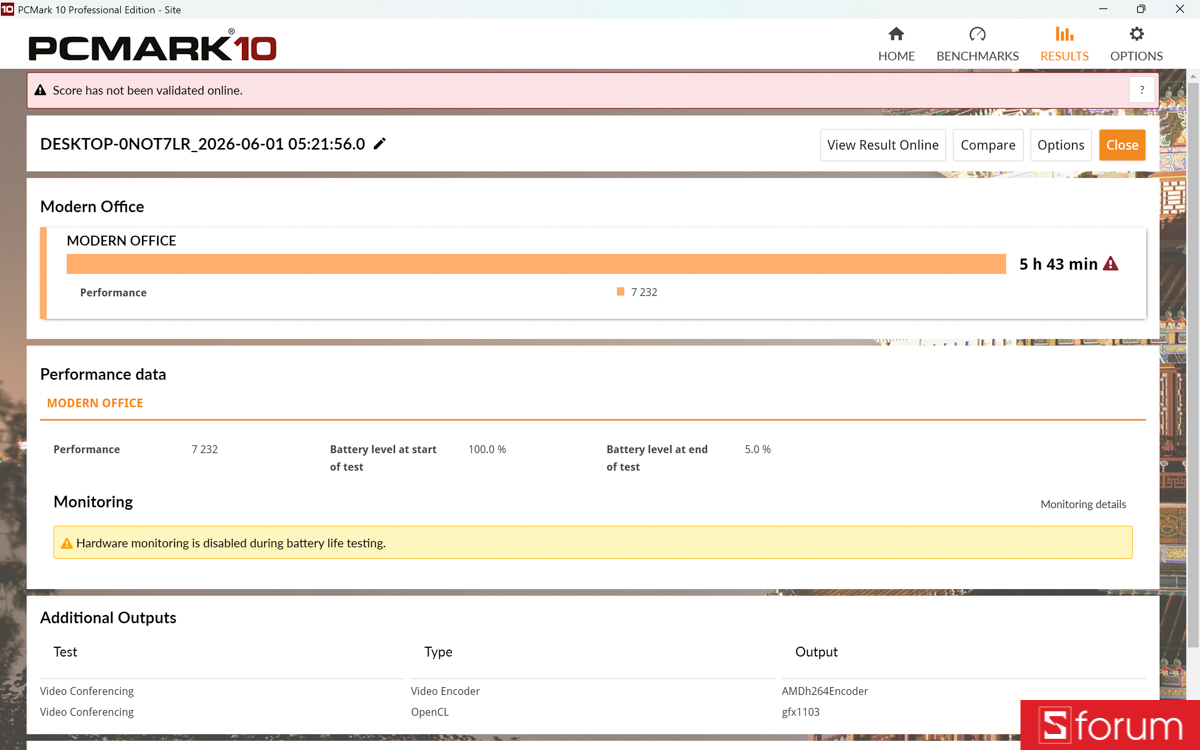Open Monitoring details link
The width and height of the screenshot is (1200, 750).
click(1083, 504)
